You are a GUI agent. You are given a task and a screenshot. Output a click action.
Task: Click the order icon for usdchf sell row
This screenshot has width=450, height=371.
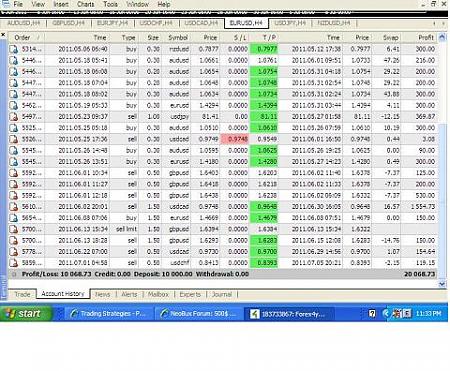[14, 263]
